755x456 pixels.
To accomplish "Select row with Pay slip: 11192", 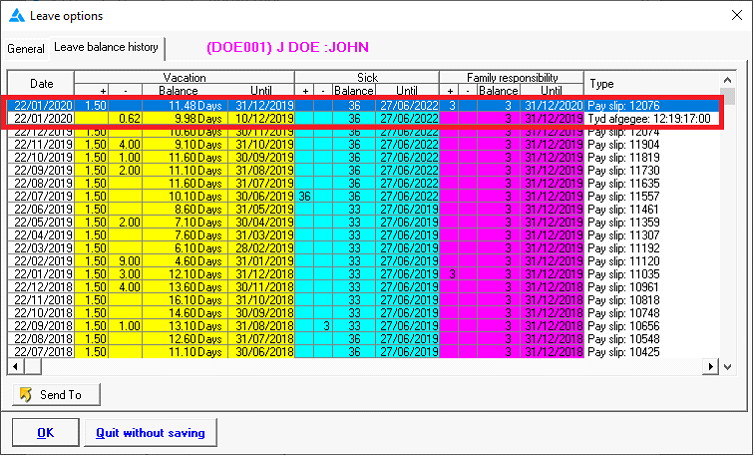I will pyautogui.click(x=364, y=248).
